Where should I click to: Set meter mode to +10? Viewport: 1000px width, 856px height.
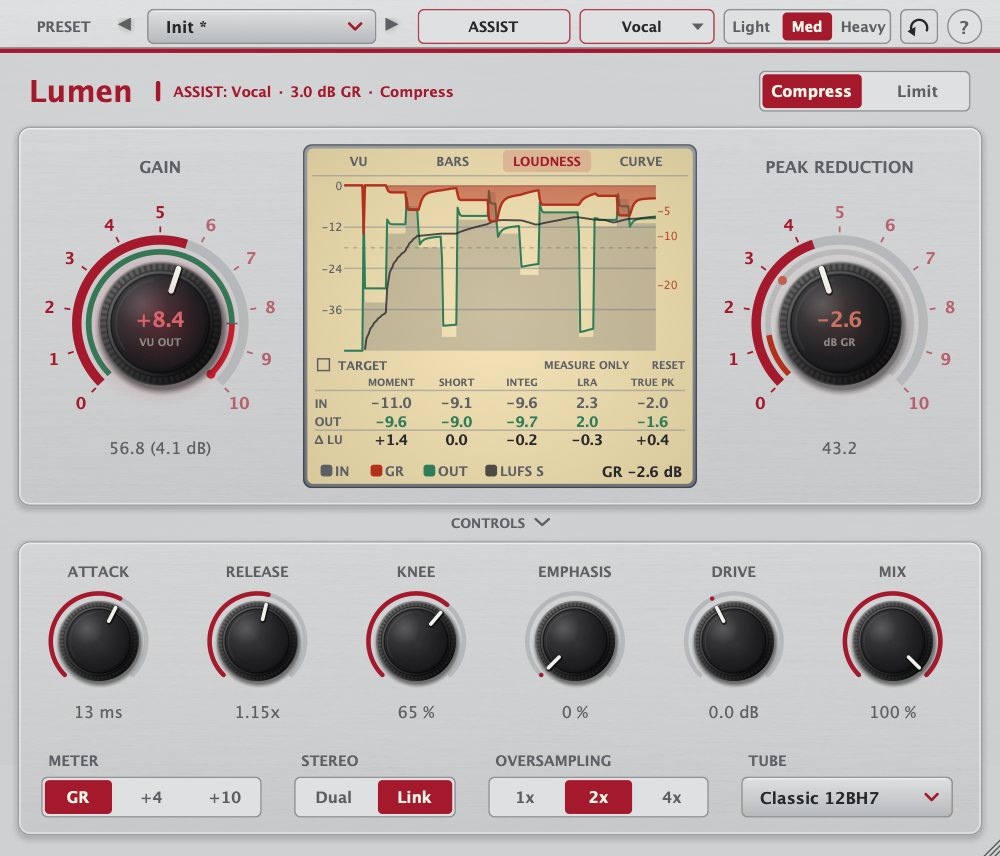click(x=224, y=797)
